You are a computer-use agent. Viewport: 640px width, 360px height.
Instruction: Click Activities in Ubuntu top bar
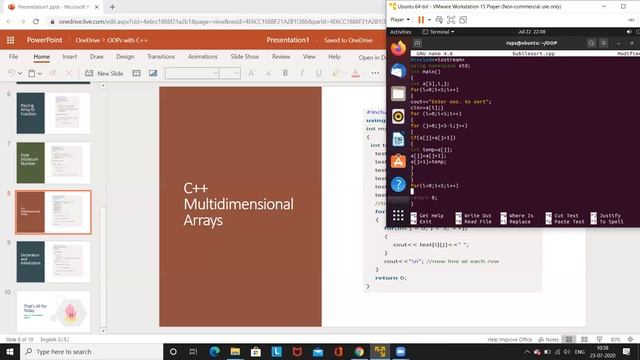pyautogui.click(x=401, y=32)
